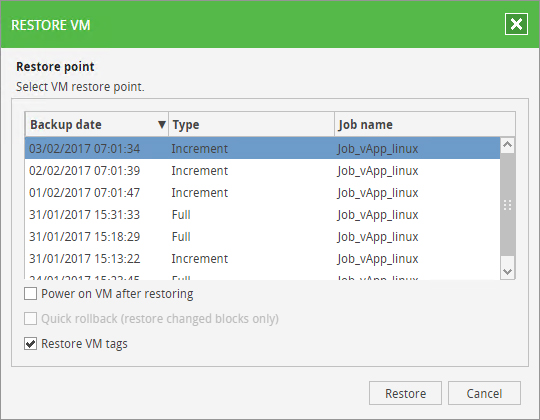Close the Restore VM dialog
The width and height of the screenshot is (540, 420).
pyautogui.click(x=516, y=24)
